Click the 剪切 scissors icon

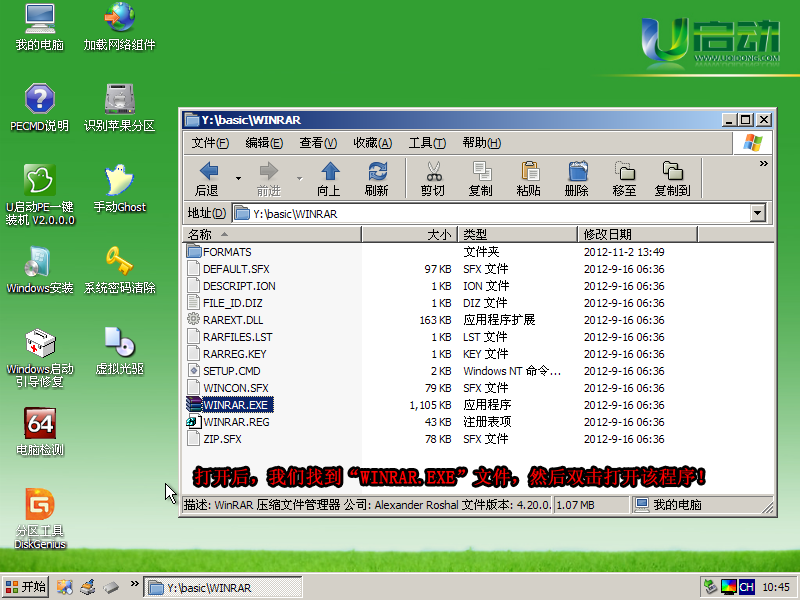tap(434, 171)
